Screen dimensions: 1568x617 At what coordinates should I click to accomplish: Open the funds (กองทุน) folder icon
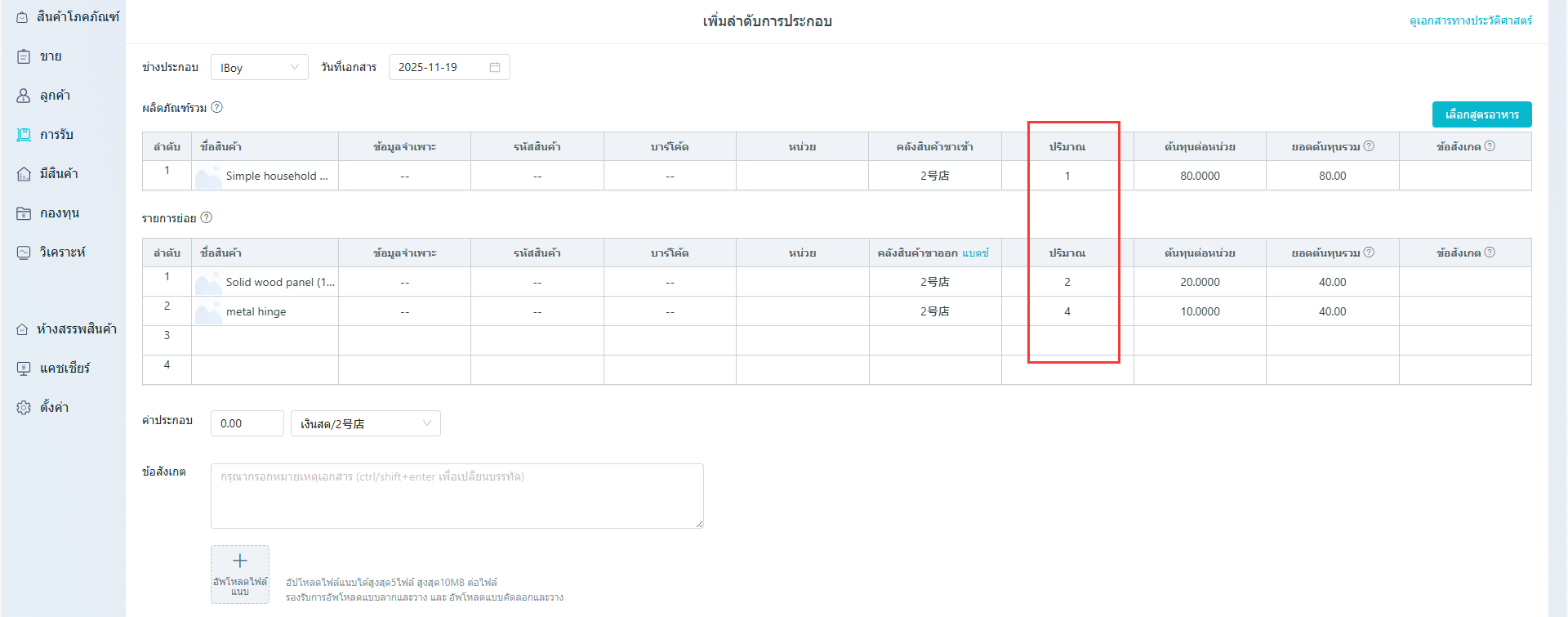point(24,213)
